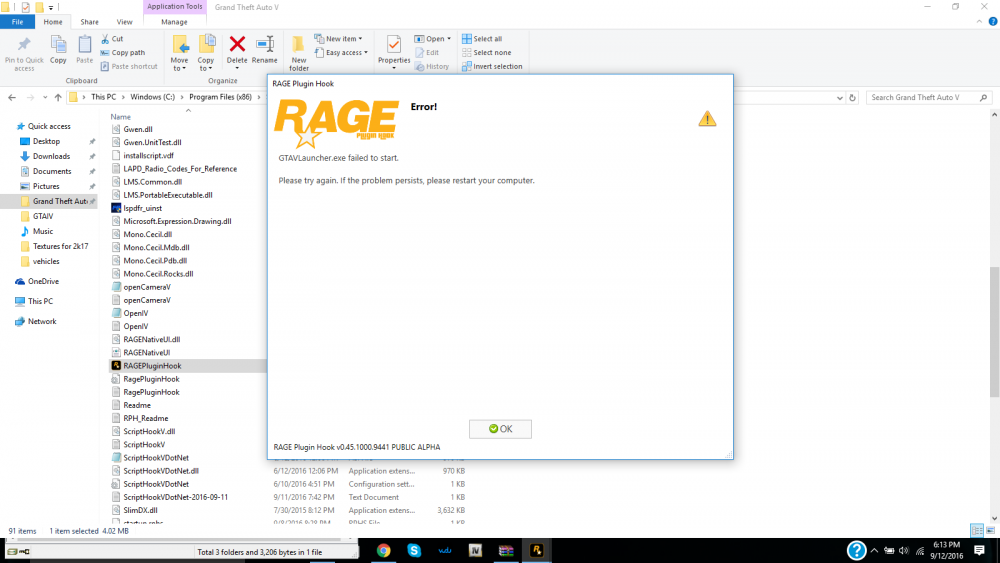
Task: Select Quick access in navigation pane
Action: [x=49, y=126]
